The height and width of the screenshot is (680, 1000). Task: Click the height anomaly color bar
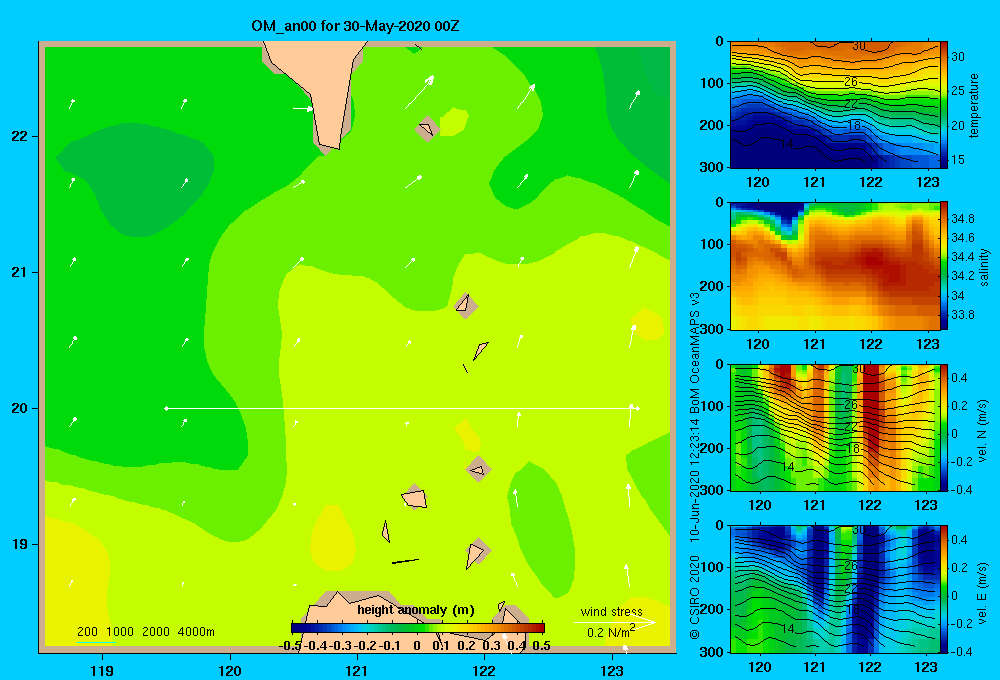coord(418,628)
